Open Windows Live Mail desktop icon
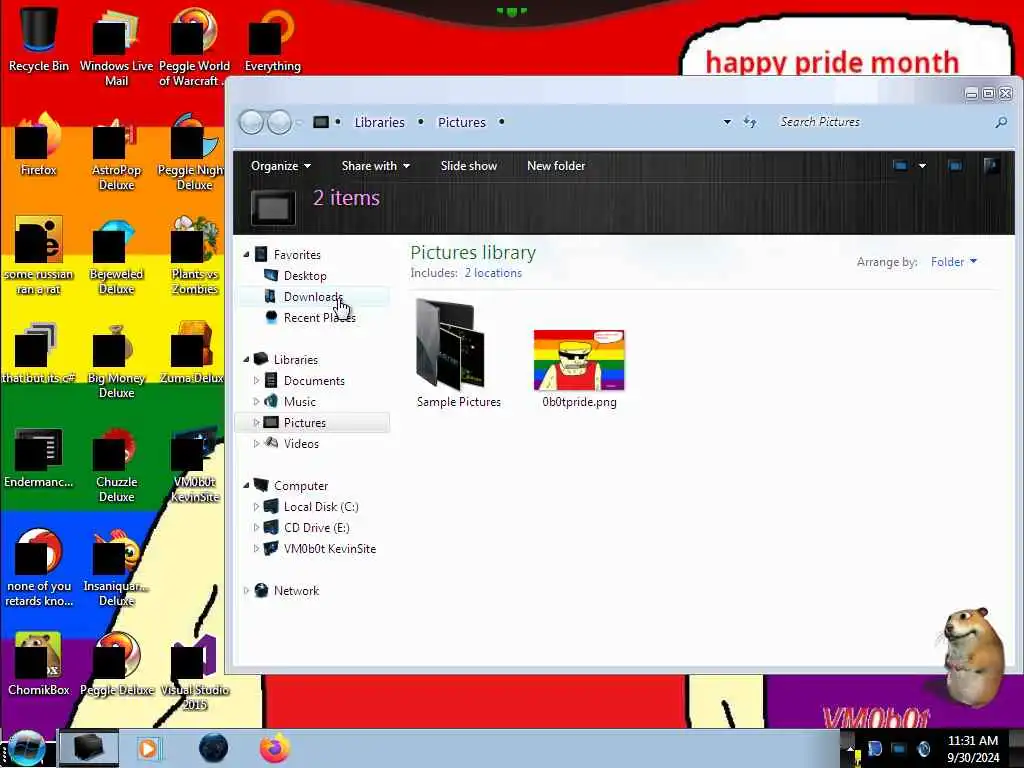 pos(116,46)
